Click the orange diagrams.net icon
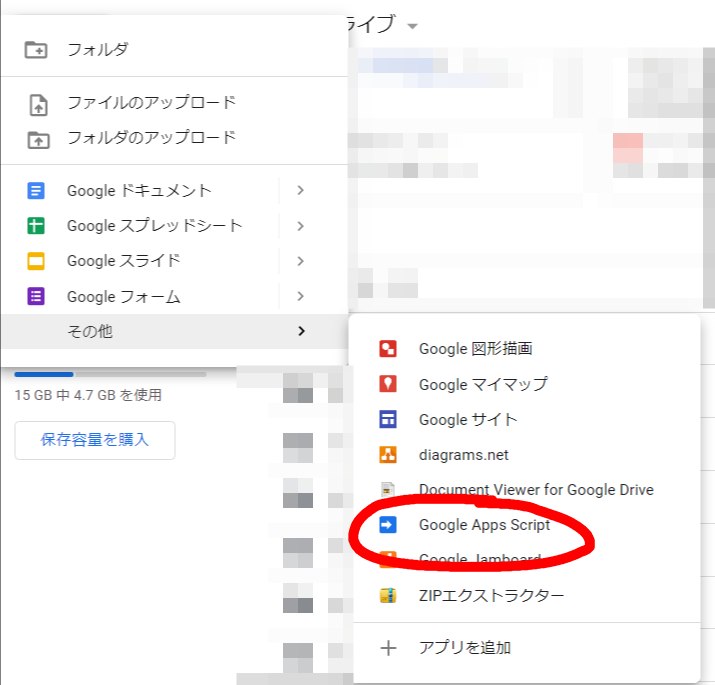 (388, 454)
